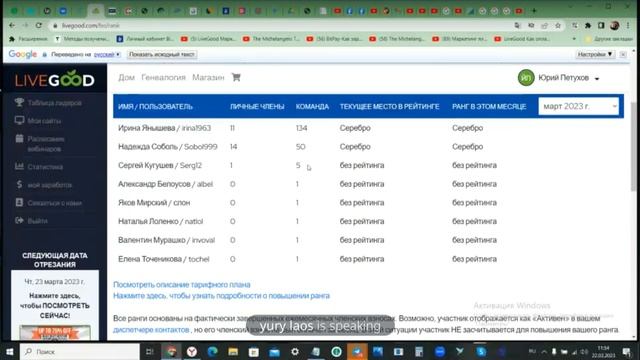This screenshot has height=360, width=640.
Task: Open Settings gear from the taskbar
Action: pyautogui.click(x=295, y=351)
